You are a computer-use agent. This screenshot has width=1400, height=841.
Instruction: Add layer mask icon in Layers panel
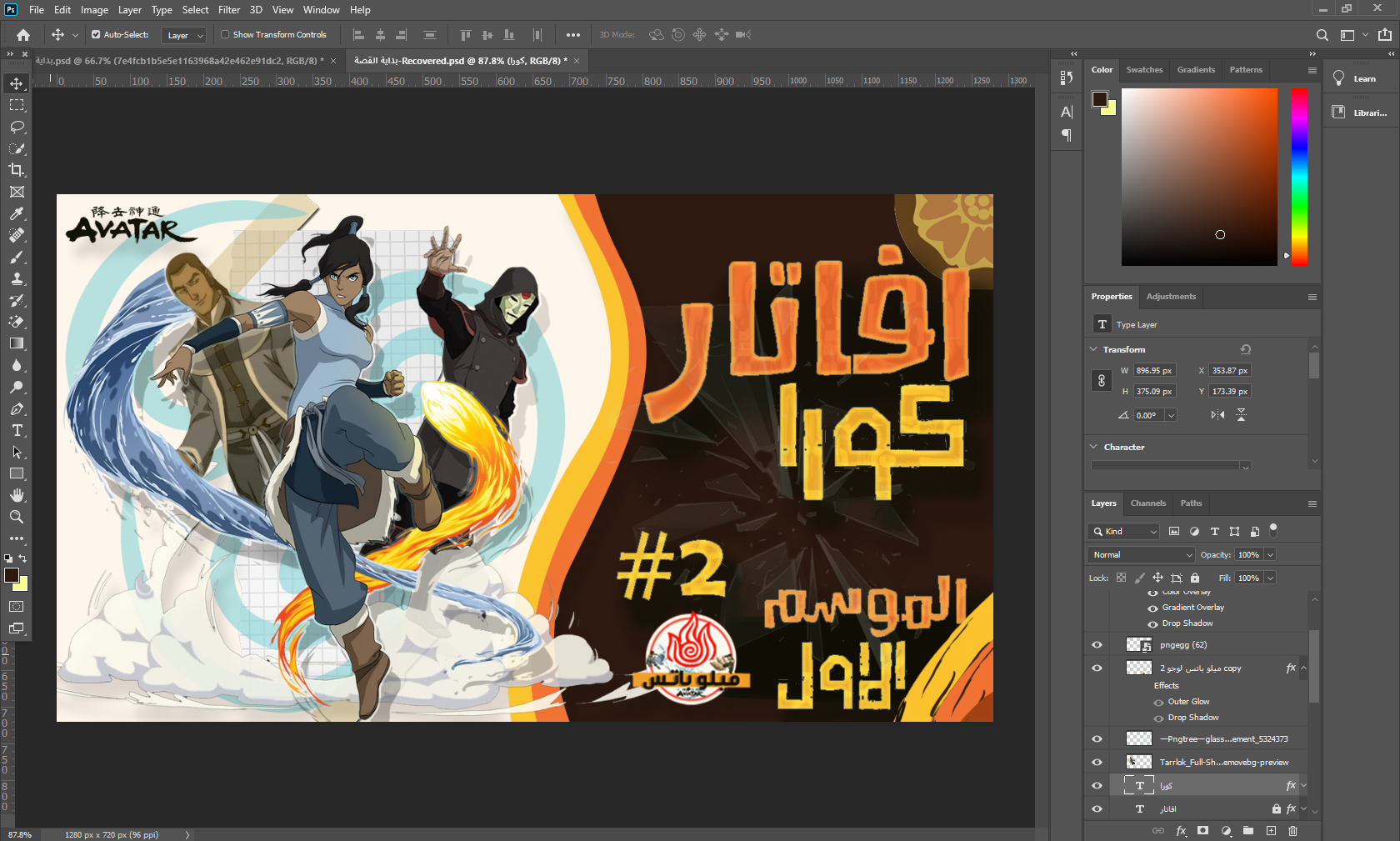pyautogui.click(x=1202, y=830)
